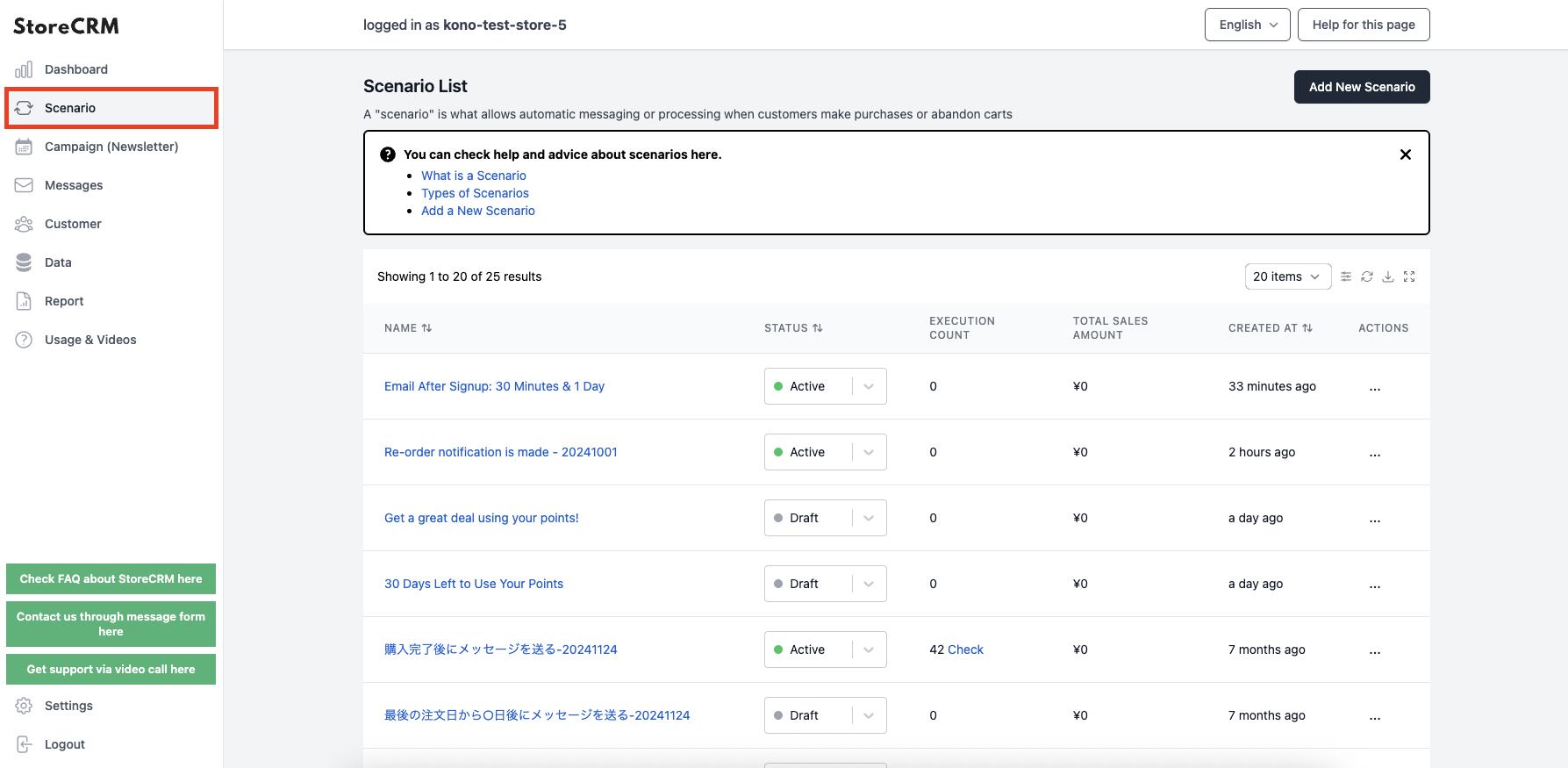Screen dimensions: 1568x768
Task: Change status of Get a great deal scenario
Action: [x=826, y=518]
